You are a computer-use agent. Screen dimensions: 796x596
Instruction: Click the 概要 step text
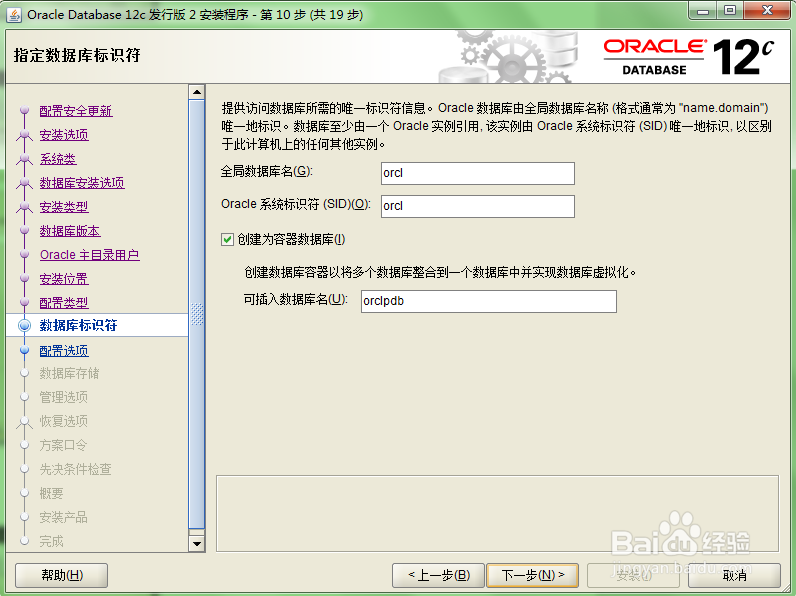[x=52, y=493]
